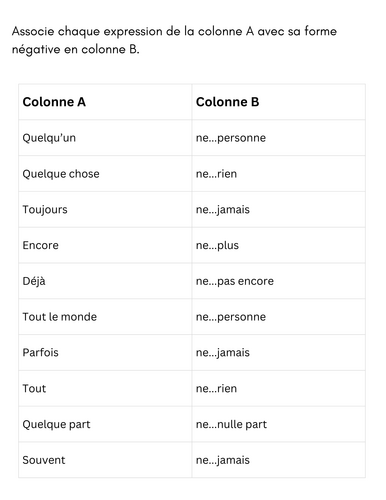Select the ne...plus cell
Viewport: 386px width, 500px height.
tap(279, 245)
